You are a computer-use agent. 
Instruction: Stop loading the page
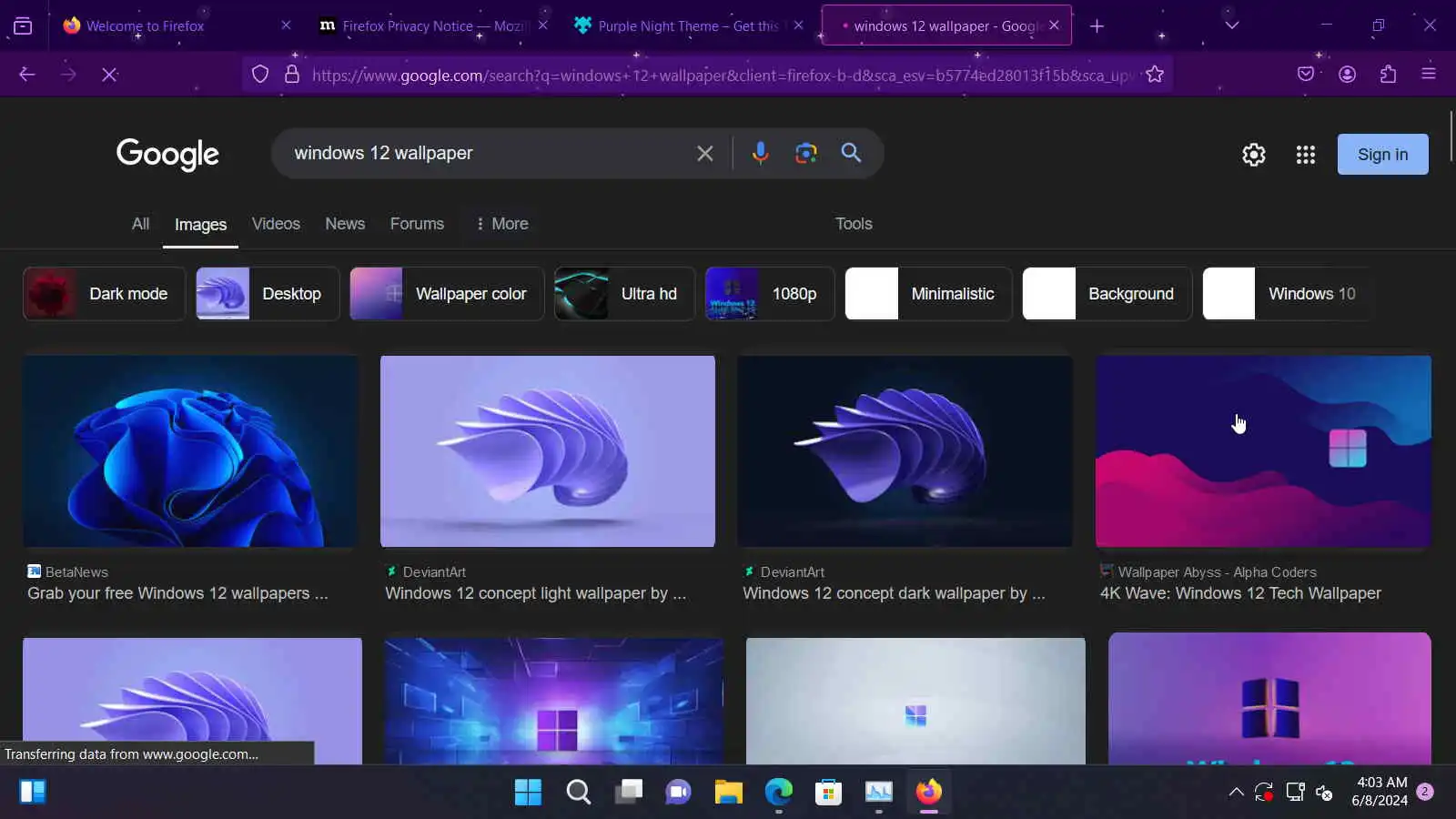pos(109,75)
